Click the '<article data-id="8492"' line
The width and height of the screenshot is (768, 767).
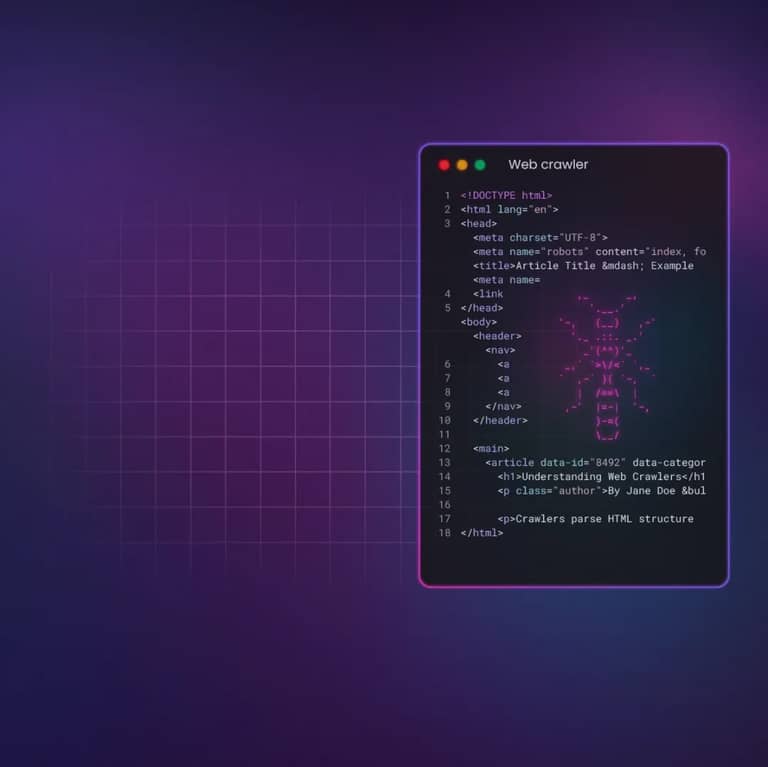click(596, 463)
